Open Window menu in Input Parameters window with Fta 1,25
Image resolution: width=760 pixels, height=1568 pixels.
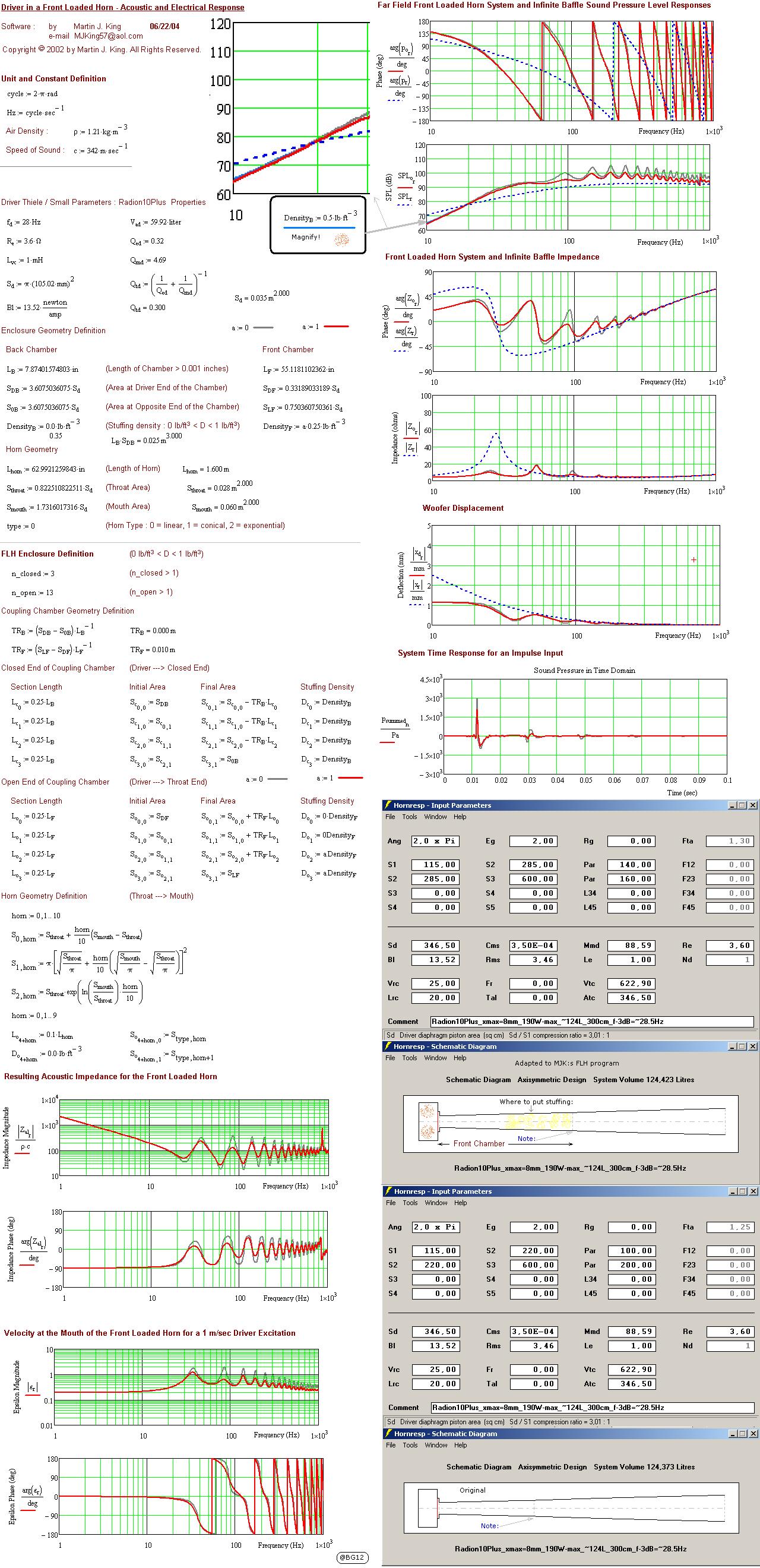(436, 1203)
